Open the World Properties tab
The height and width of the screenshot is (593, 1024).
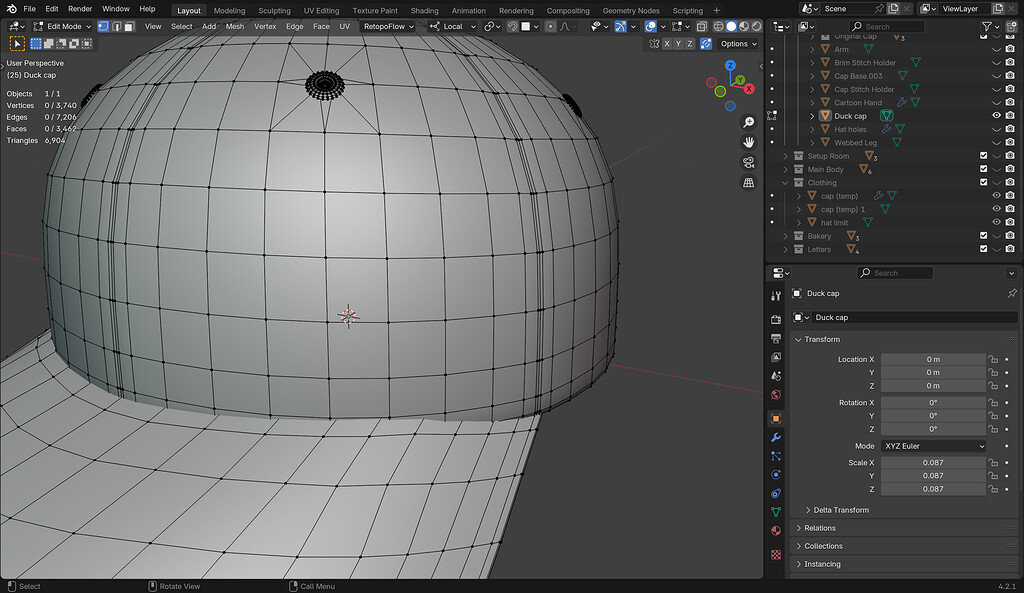776,394
